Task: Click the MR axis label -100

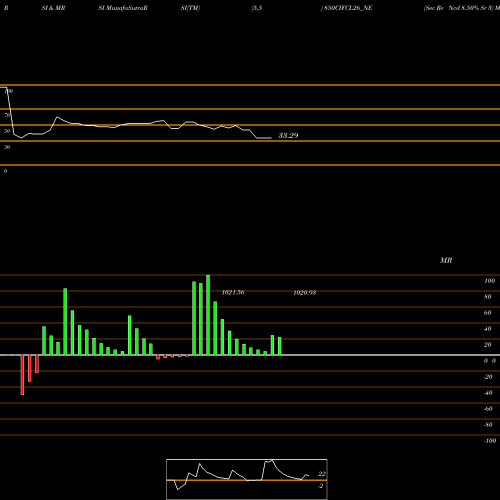Action: [x=490, y=441]
